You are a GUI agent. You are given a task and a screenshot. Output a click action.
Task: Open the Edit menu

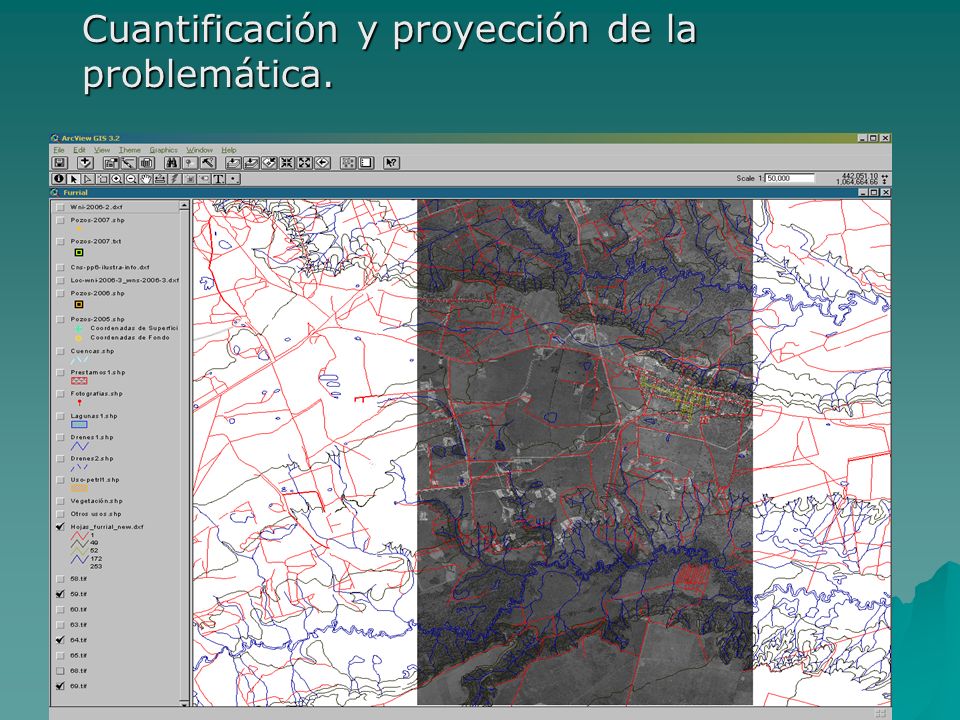click(80, 150)
